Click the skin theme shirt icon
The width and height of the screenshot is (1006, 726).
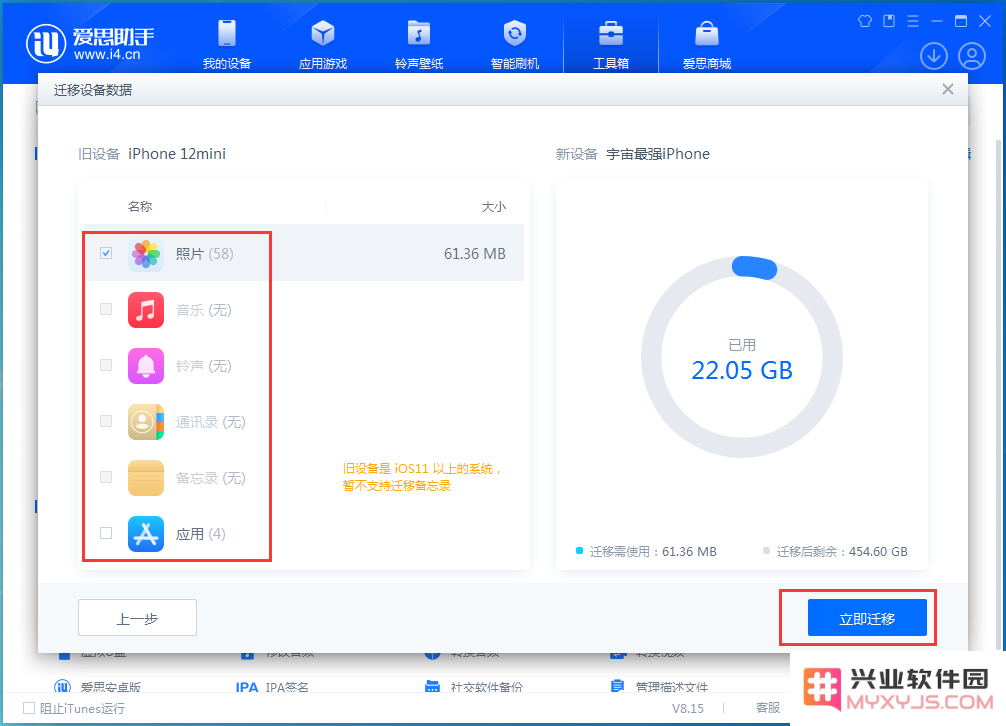point(865,21)
